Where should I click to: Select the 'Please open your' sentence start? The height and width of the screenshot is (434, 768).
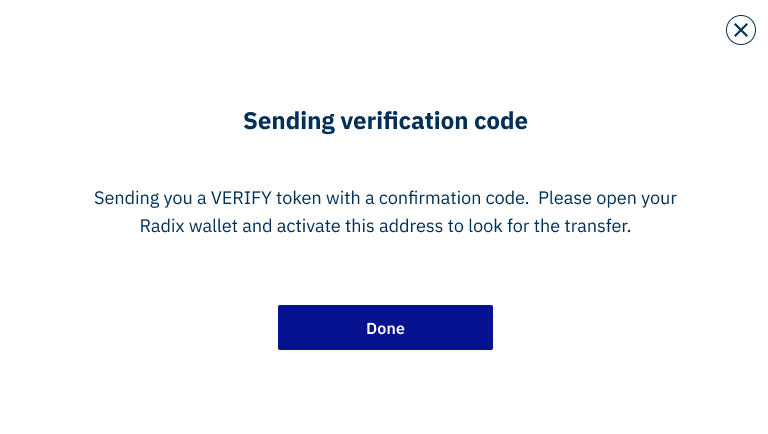coord(607,198)
